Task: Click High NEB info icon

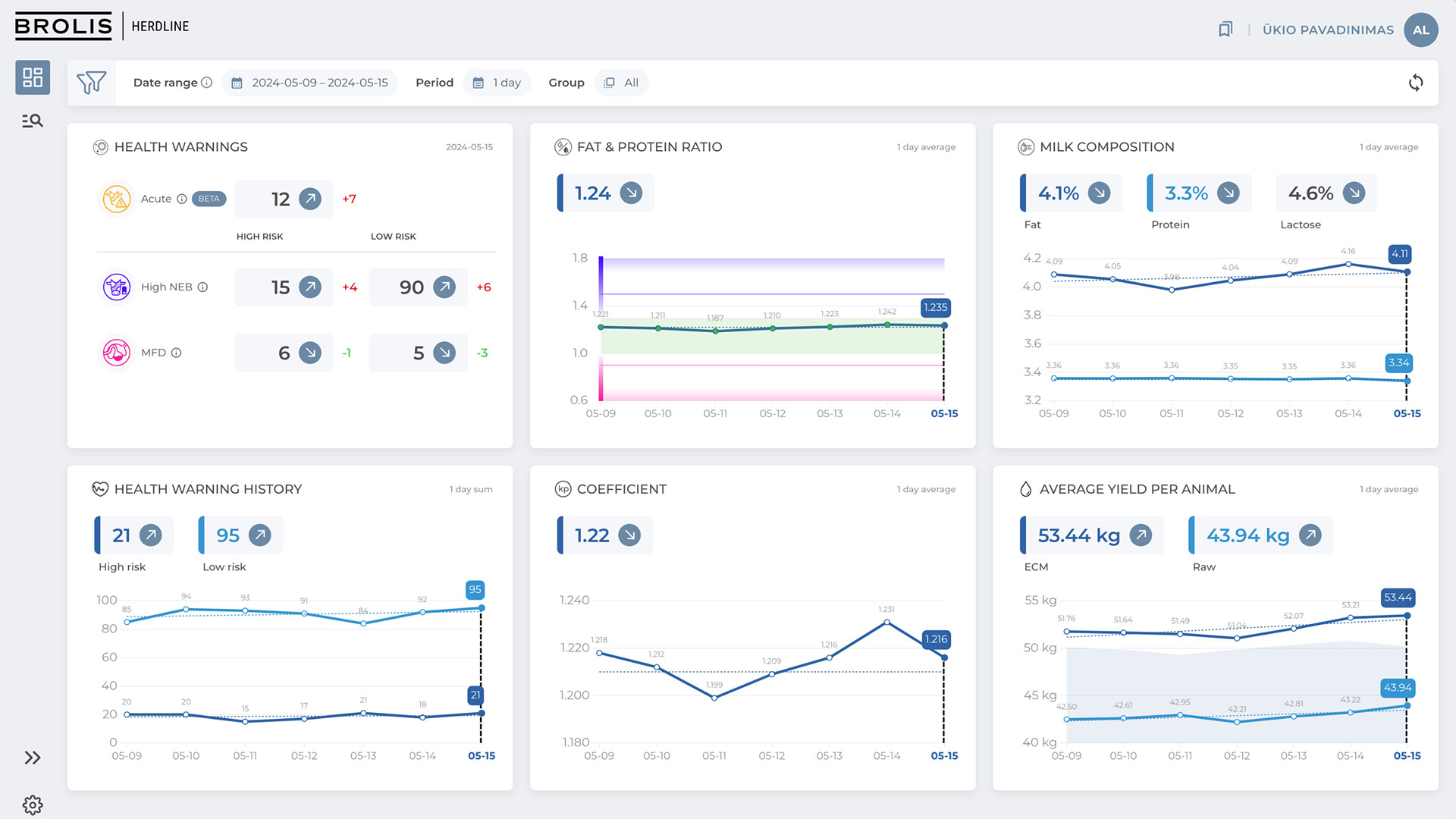Action: [x=202, y=287]
